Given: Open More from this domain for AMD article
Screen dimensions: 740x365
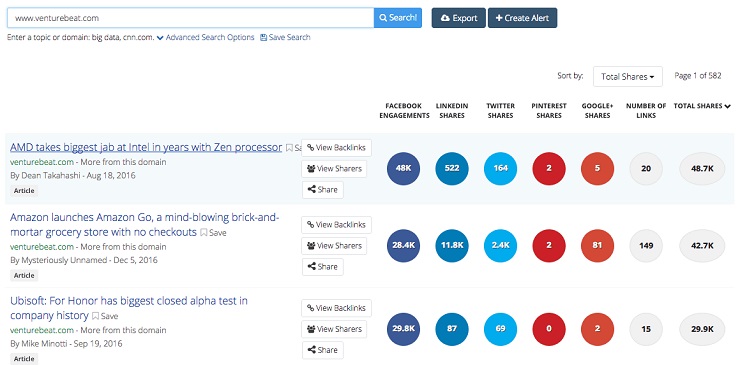Looking at the screenshot, I should tap(123, 162).
